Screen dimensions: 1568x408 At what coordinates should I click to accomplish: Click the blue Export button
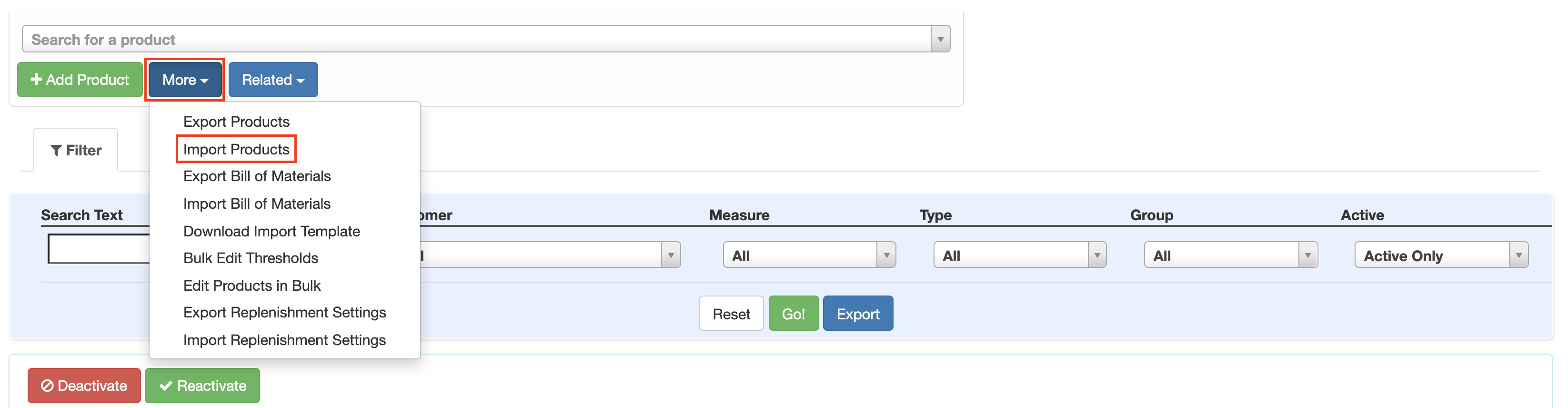click(x=858, y=313)
